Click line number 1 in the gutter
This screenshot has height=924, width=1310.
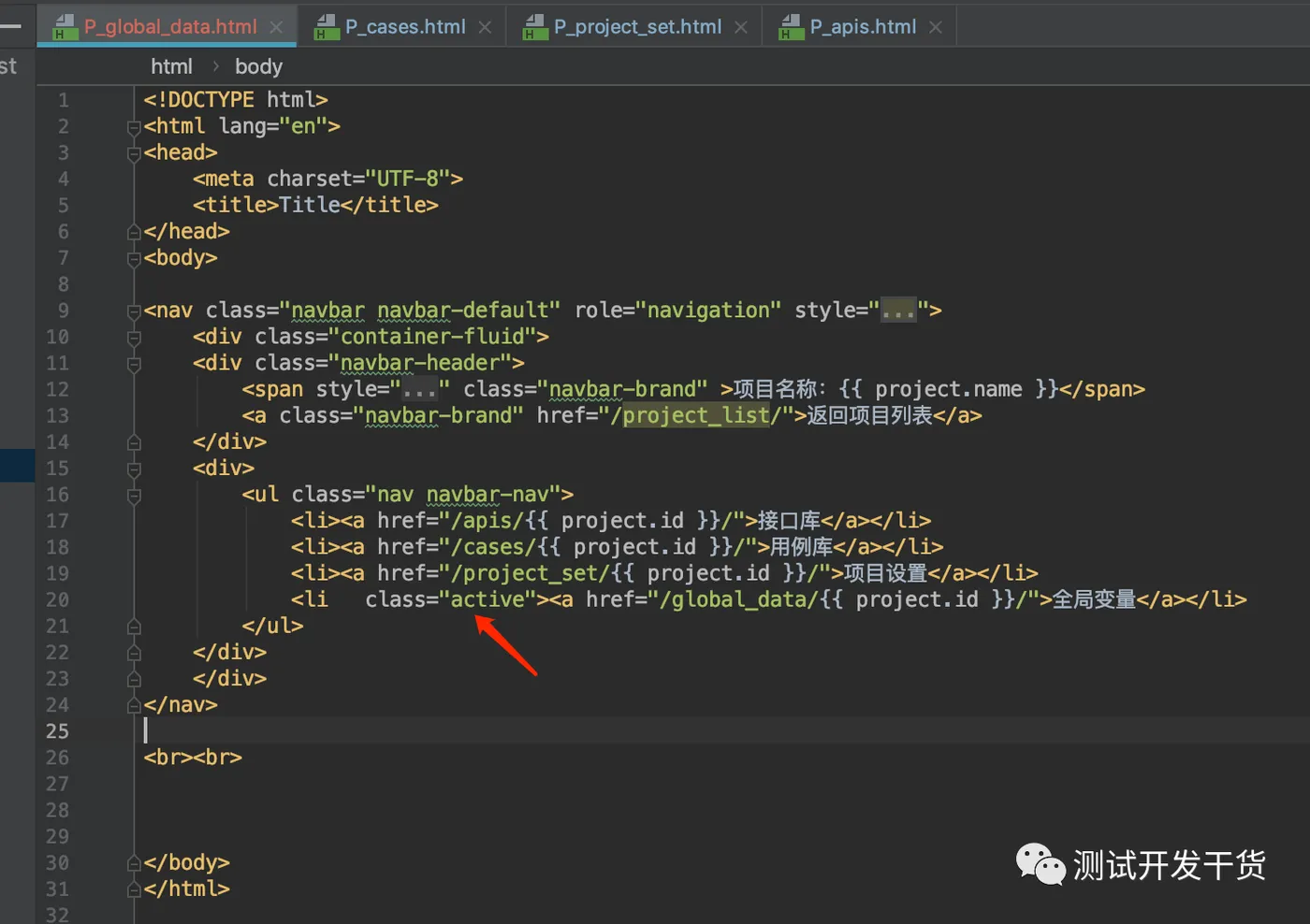(x=63, y=100)
